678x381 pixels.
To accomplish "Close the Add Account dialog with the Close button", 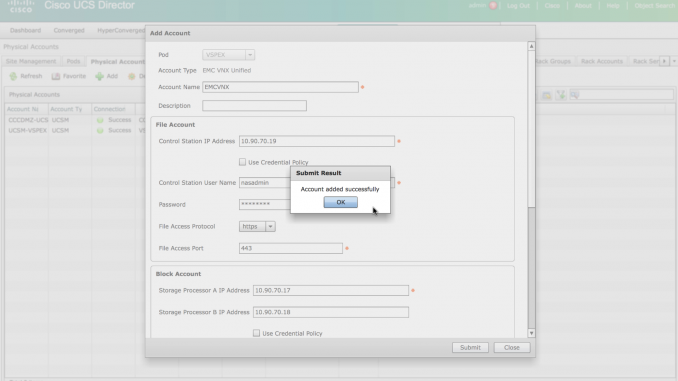I will (512, 347).
